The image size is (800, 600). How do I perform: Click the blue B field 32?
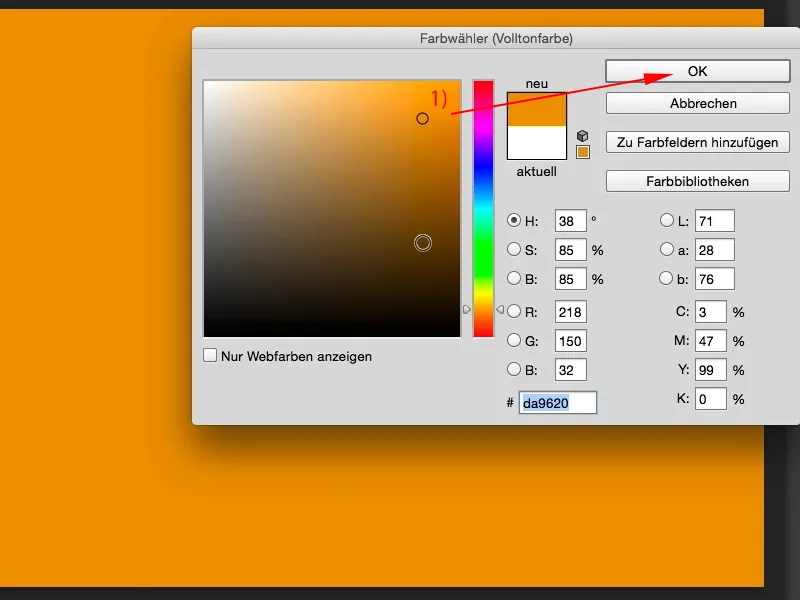pos(570,370)
